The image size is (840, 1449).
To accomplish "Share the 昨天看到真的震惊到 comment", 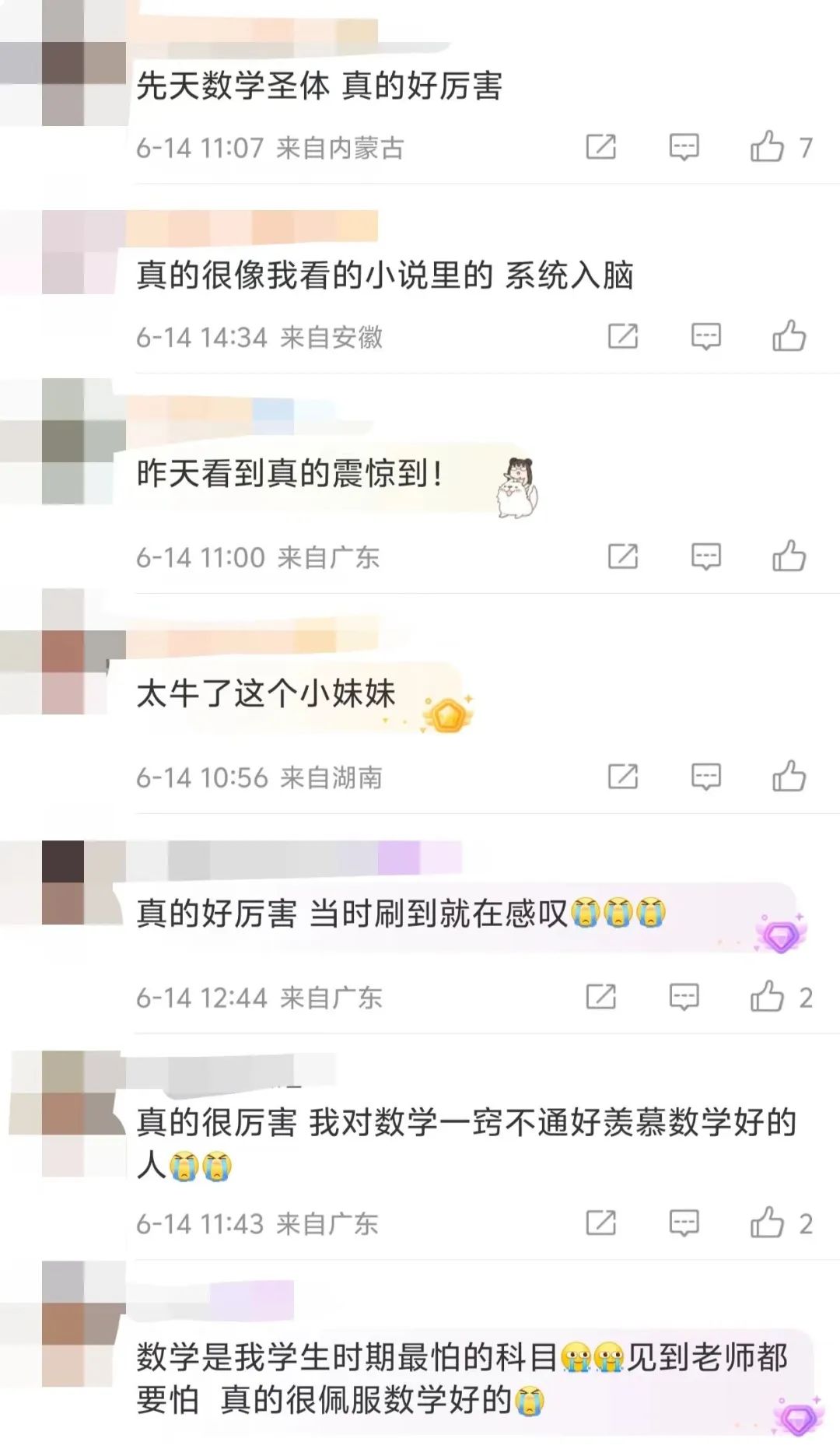I will tap(622, 556).
